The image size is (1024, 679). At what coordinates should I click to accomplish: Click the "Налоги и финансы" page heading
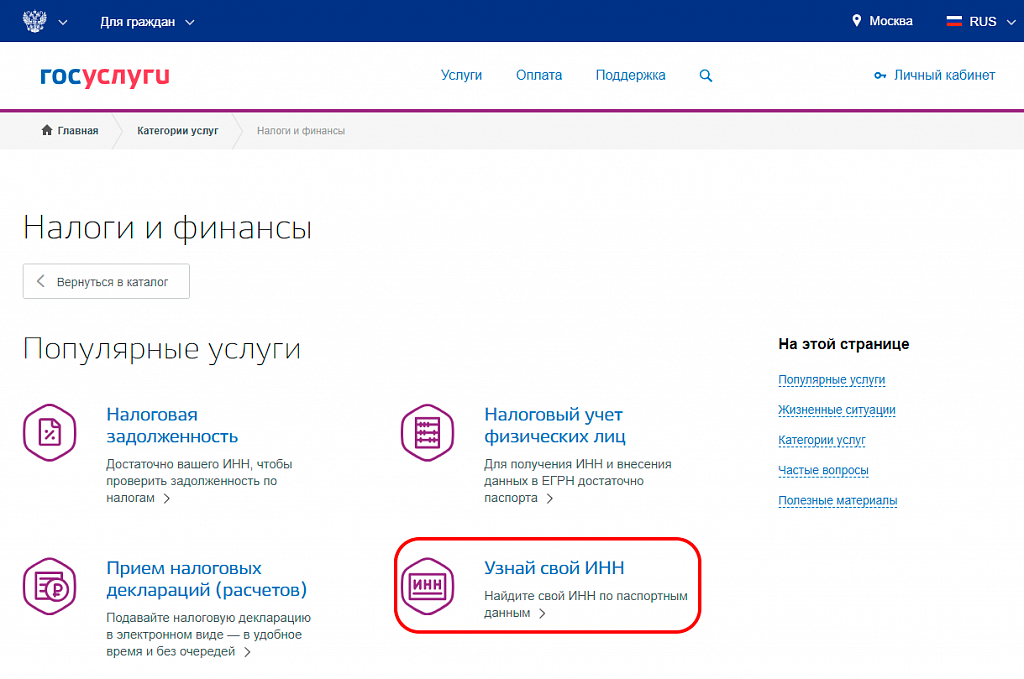click(168, 229)
